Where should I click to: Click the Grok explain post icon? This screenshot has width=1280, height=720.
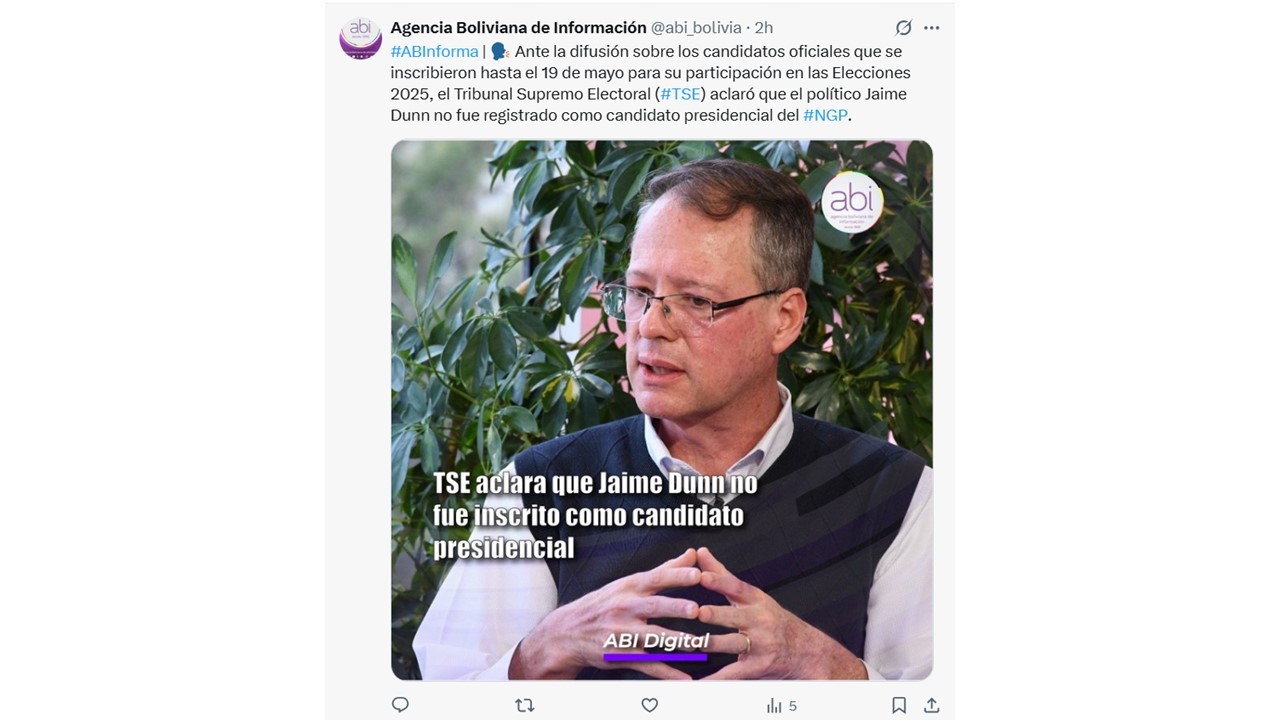coord(903,28)
